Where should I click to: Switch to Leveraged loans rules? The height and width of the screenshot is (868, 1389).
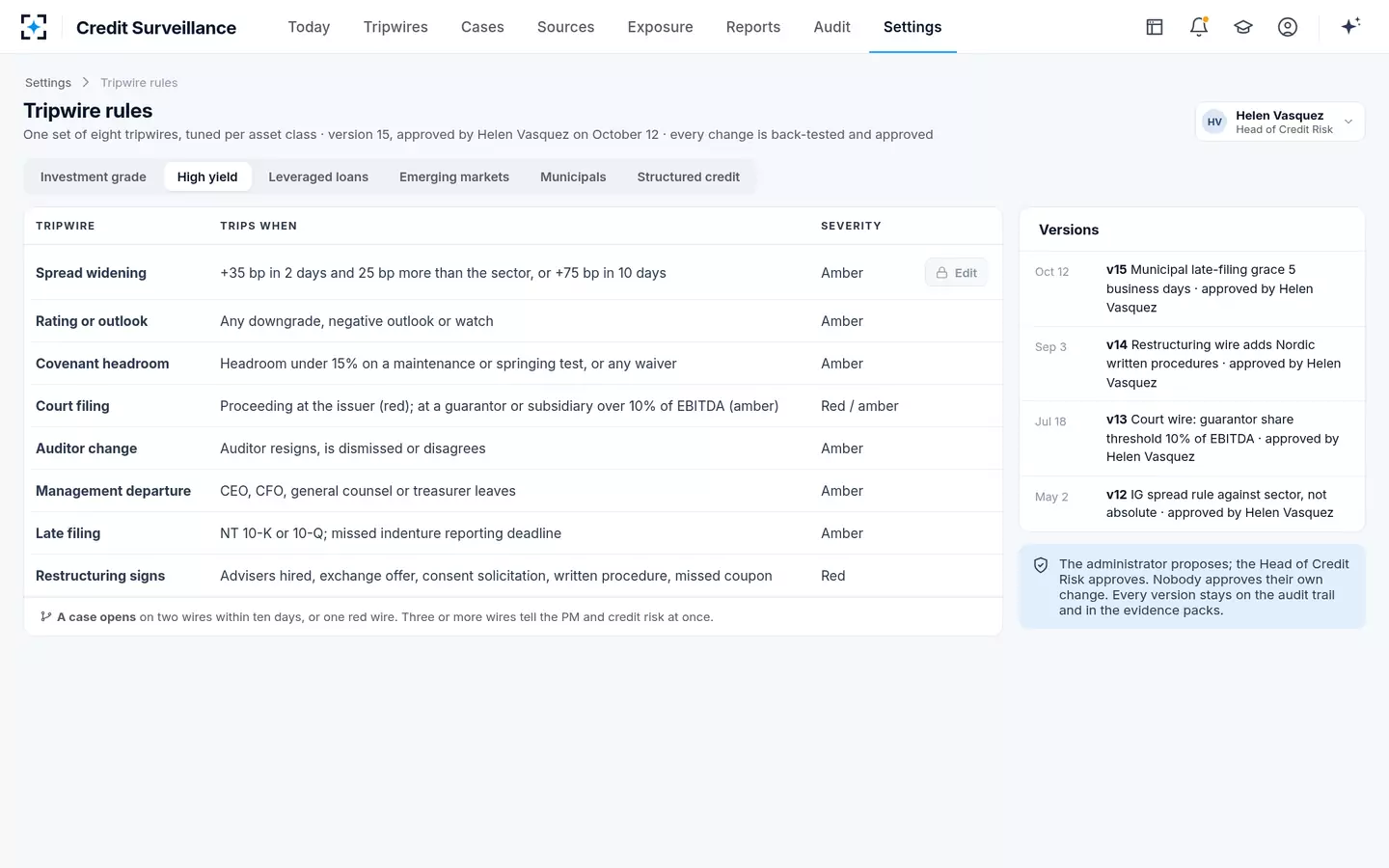point(318,177)
